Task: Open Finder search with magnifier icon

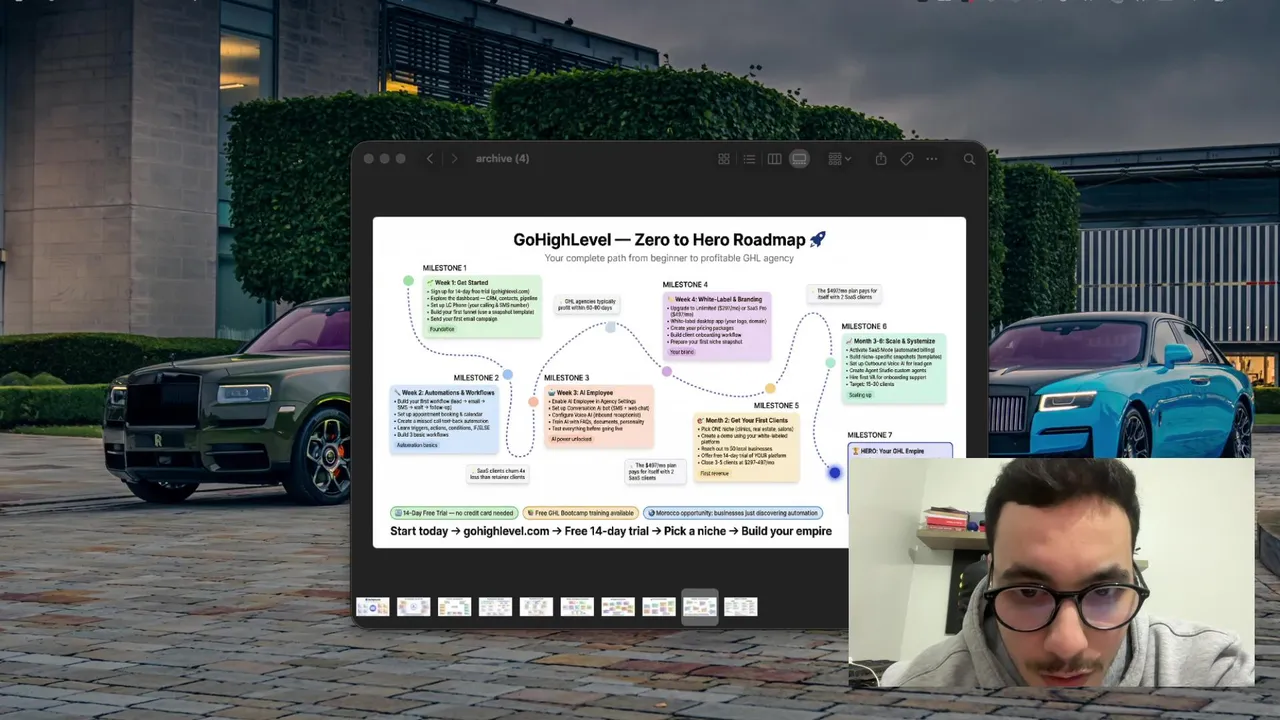Action: pos(969,159)
